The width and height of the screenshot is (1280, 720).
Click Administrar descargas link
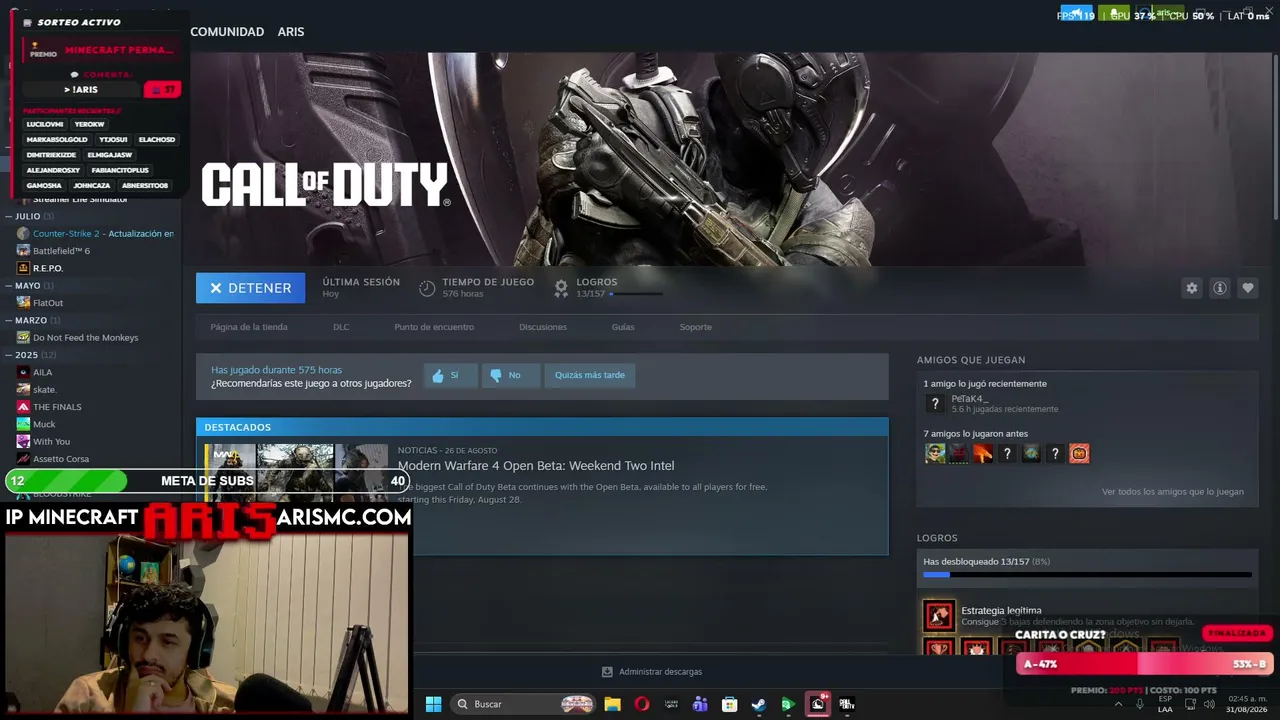[660, 672]
